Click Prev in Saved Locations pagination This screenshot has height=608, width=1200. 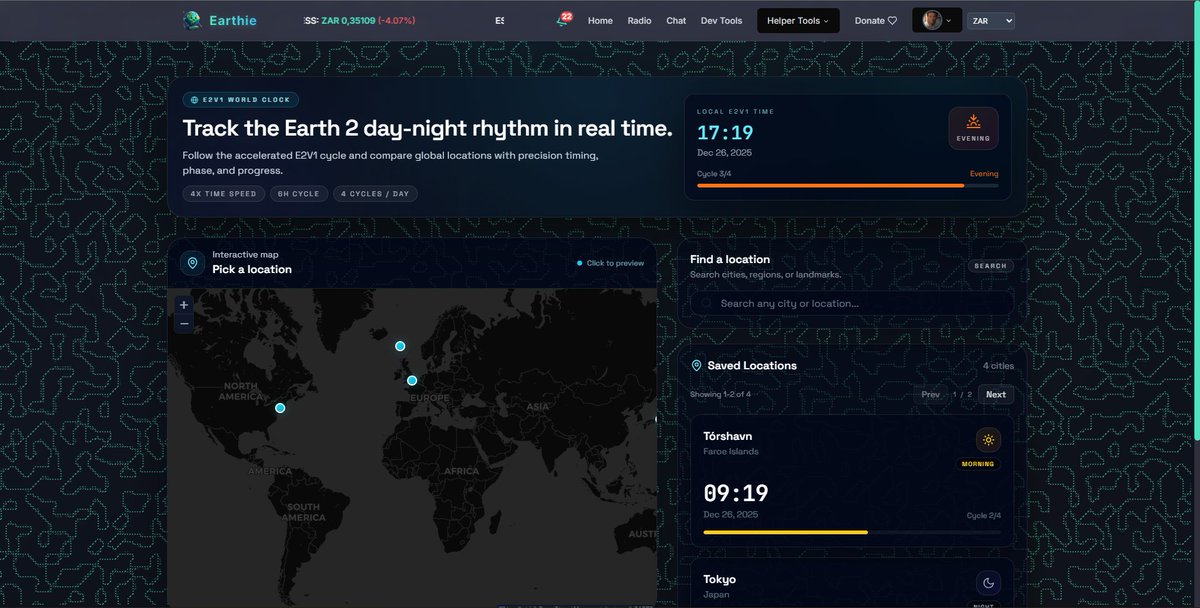click(930, 394)
